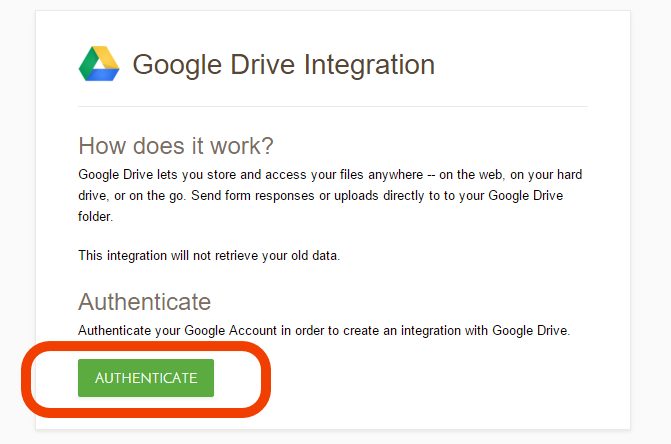This screenshot has height=444, width=671.
Task: Click the Authenticate section heading
Action: tap(145, 302)
